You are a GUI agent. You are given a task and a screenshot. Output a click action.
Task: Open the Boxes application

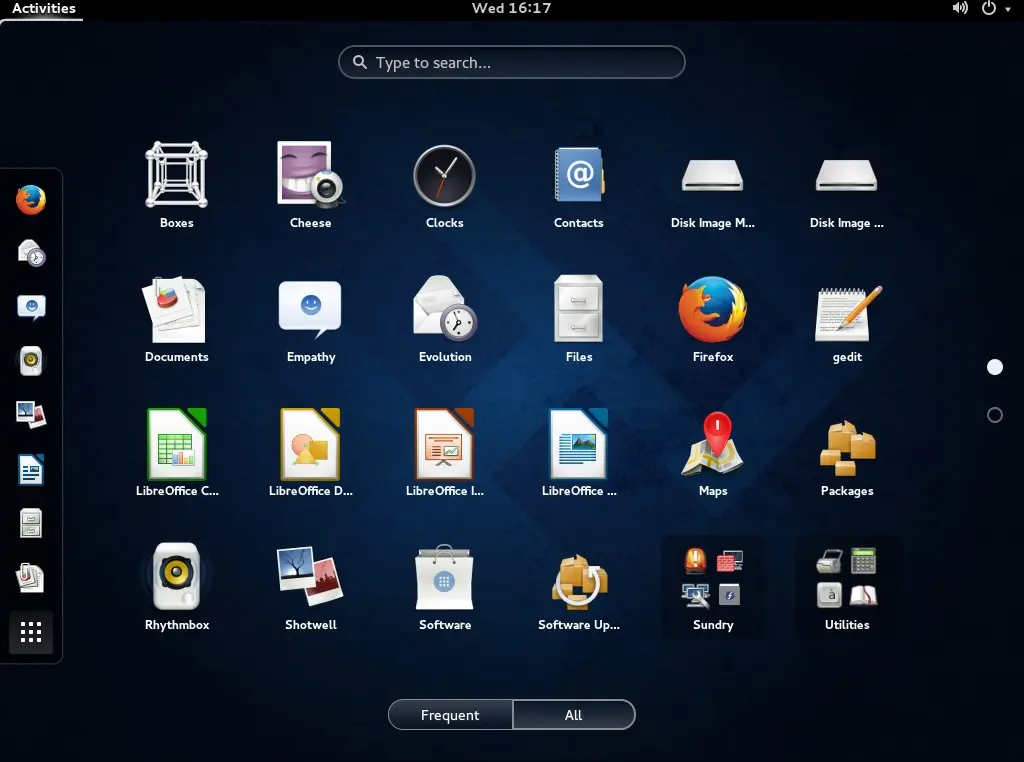[x=176, y=186]
